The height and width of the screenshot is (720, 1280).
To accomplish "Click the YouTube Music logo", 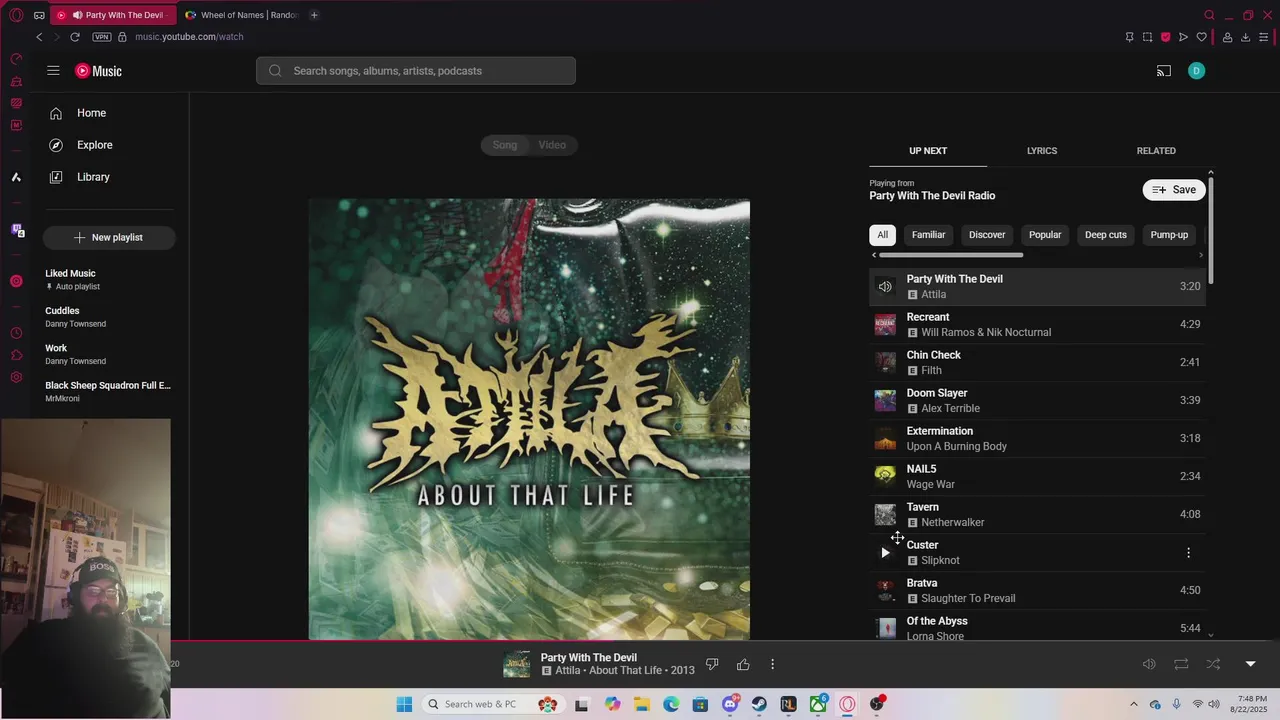I will click(99, 71).
